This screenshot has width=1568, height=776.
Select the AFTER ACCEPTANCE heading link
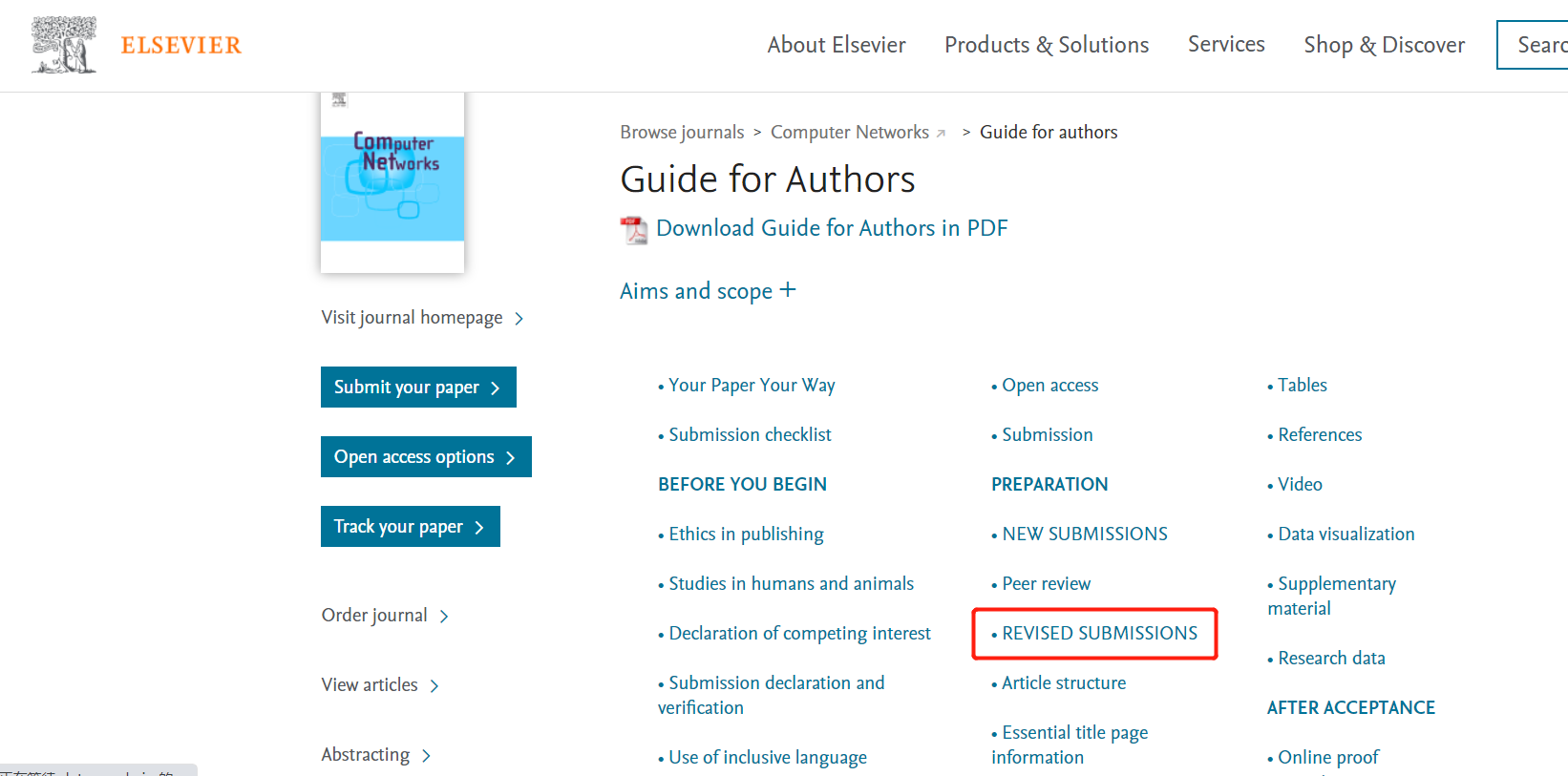click(x=1351, y=708)
